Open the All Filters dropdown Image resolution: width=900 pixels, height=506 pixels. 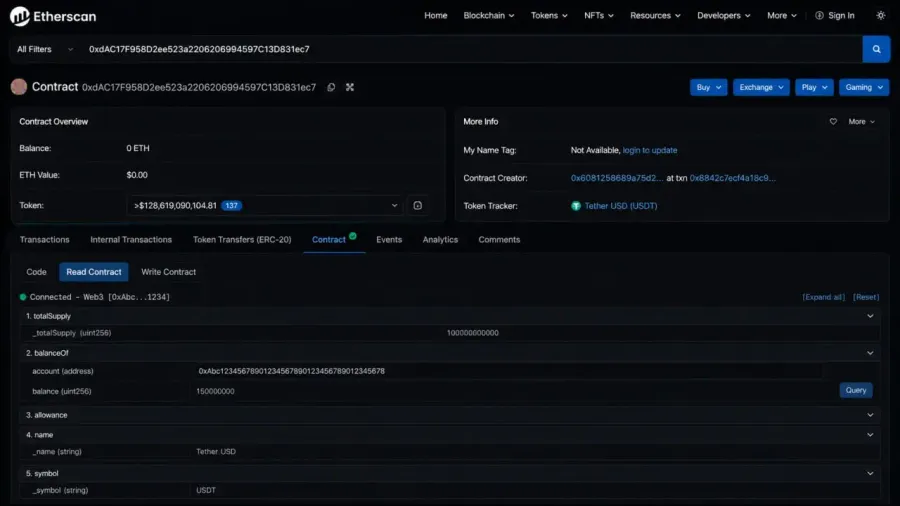tap(45, 49)
